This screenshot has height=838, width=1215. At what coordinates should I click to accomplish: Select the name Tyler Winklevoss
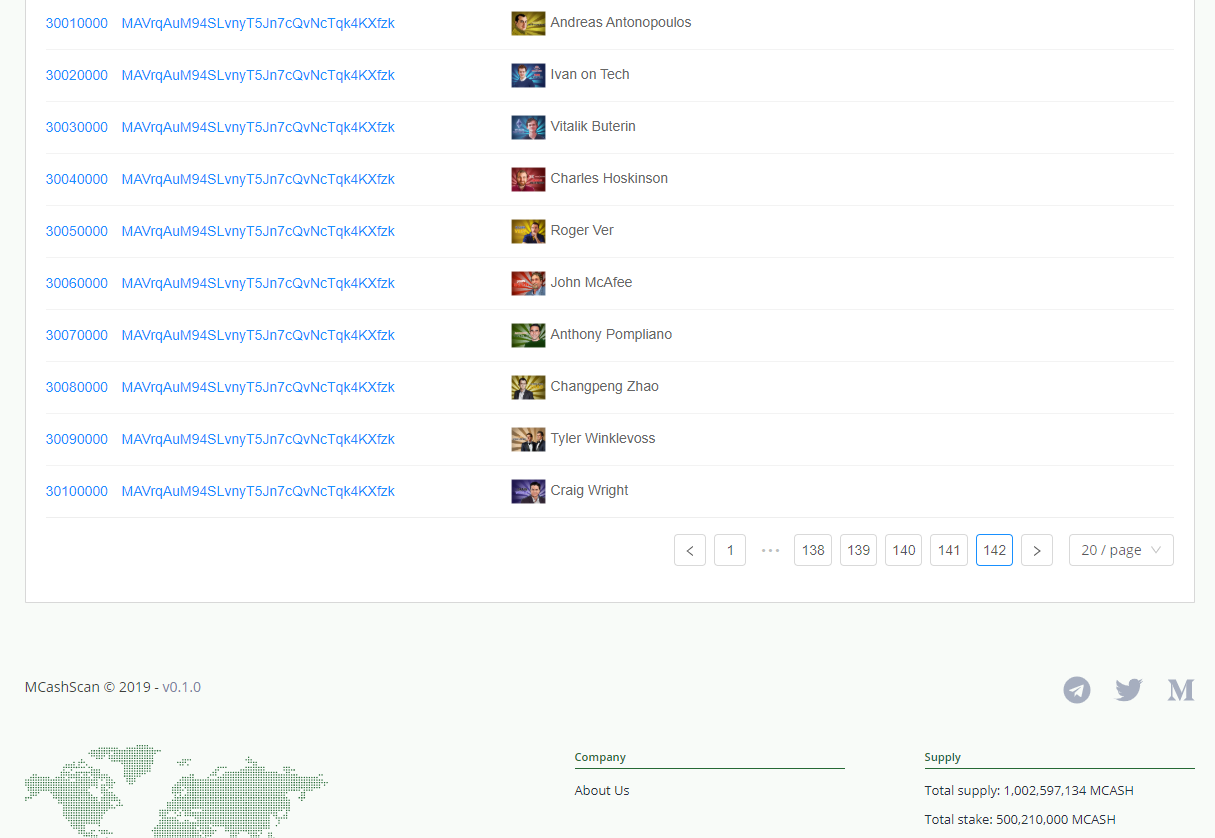603,438
